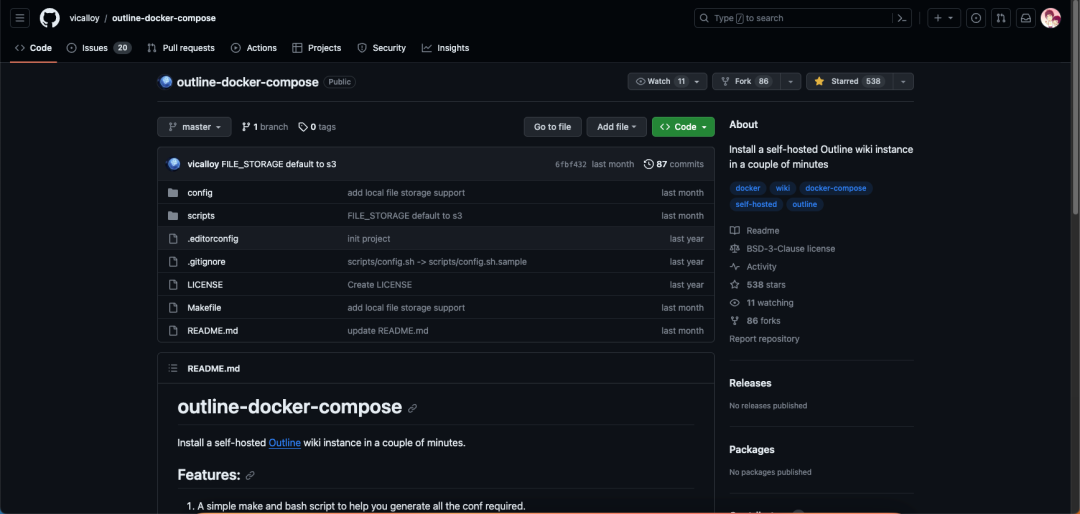Open the hamburger navigation menu

(x=20, y=18)
